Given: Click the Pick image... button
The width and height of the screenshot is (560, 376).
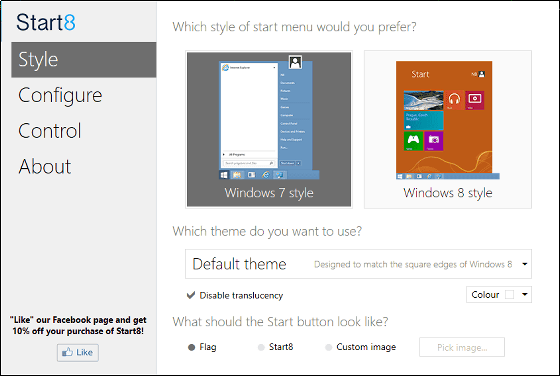Looking at the screenshot, I should [x=462, y=347].
